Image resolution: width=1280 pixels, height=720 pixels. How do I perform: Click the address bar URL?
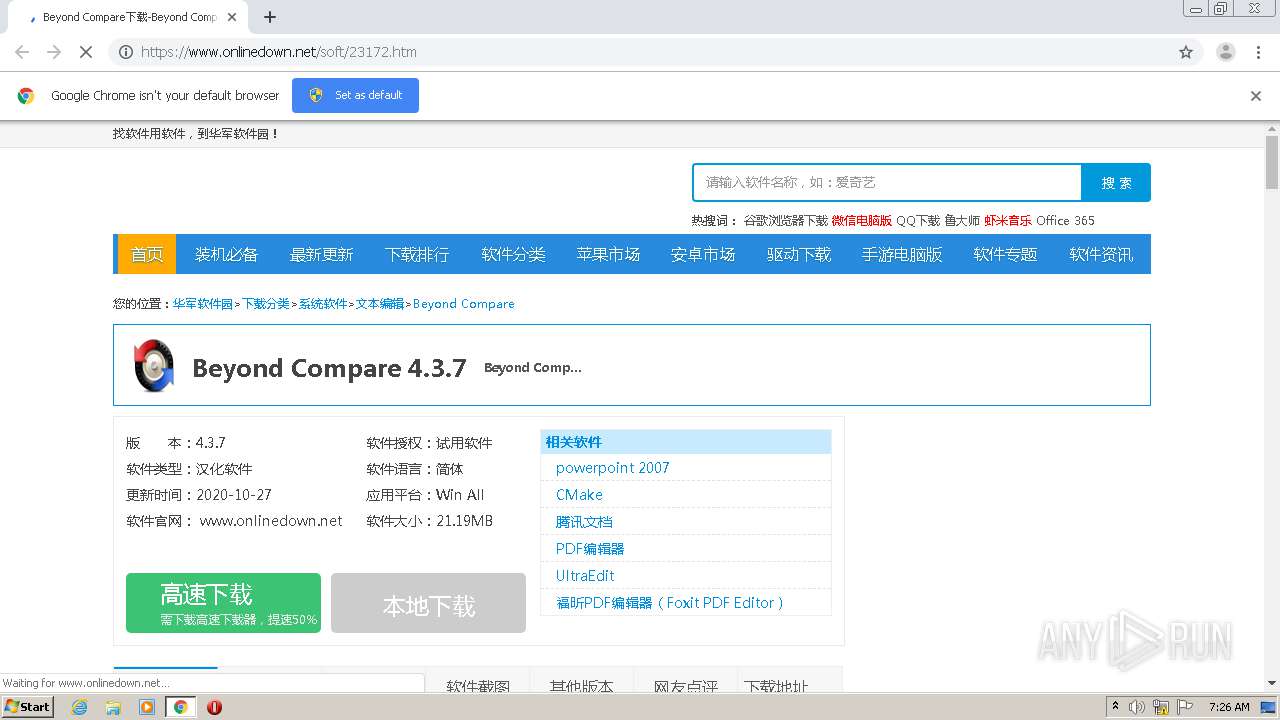(279, 52)
